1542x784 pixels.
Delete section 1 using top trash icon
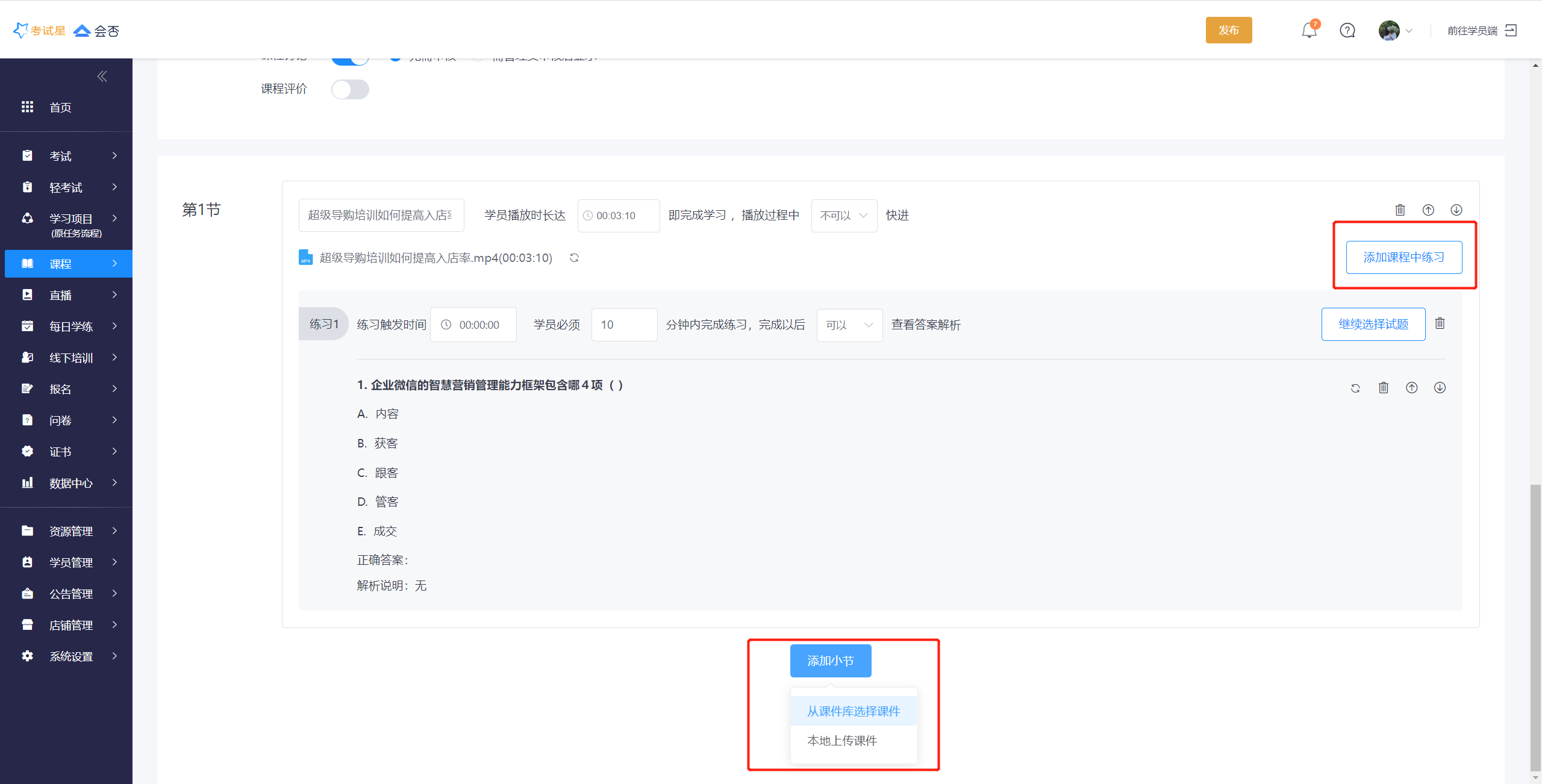(x=1400, y=210)
